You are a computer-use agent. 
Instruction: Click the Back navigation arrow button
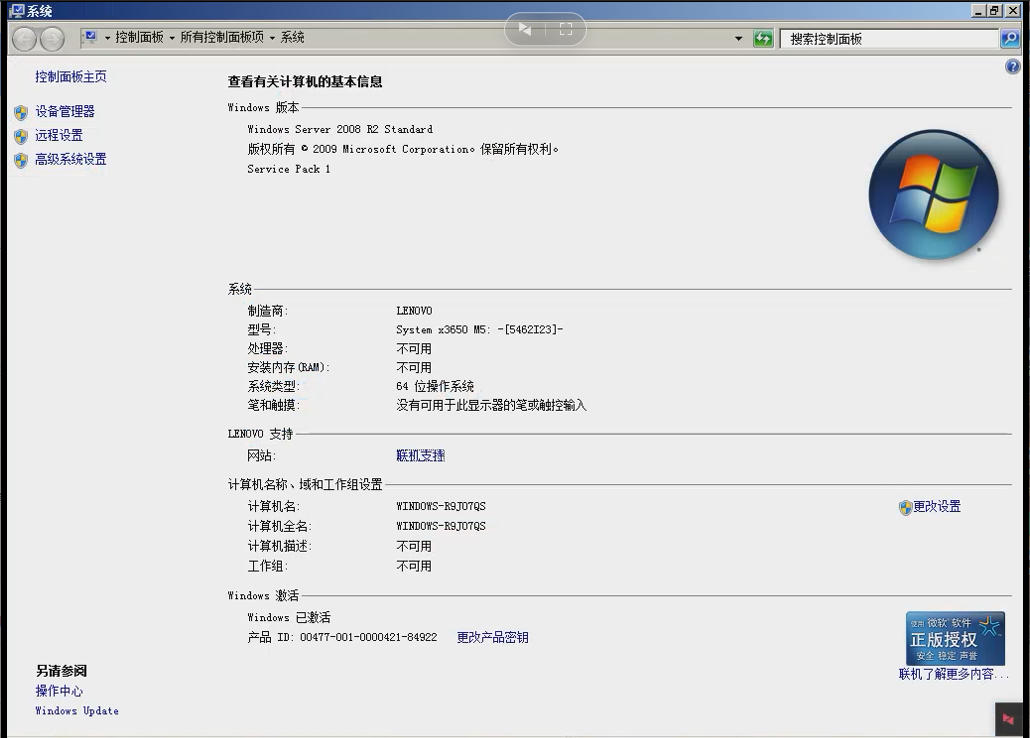click(24, 39)
